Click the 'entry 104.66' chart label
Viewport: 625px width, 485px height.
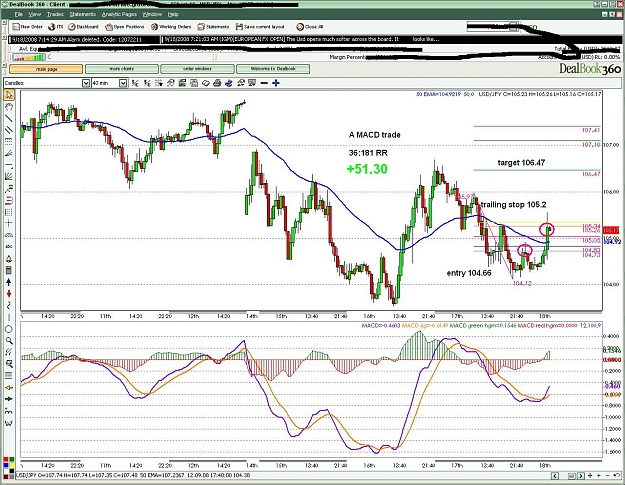point(469,273)
